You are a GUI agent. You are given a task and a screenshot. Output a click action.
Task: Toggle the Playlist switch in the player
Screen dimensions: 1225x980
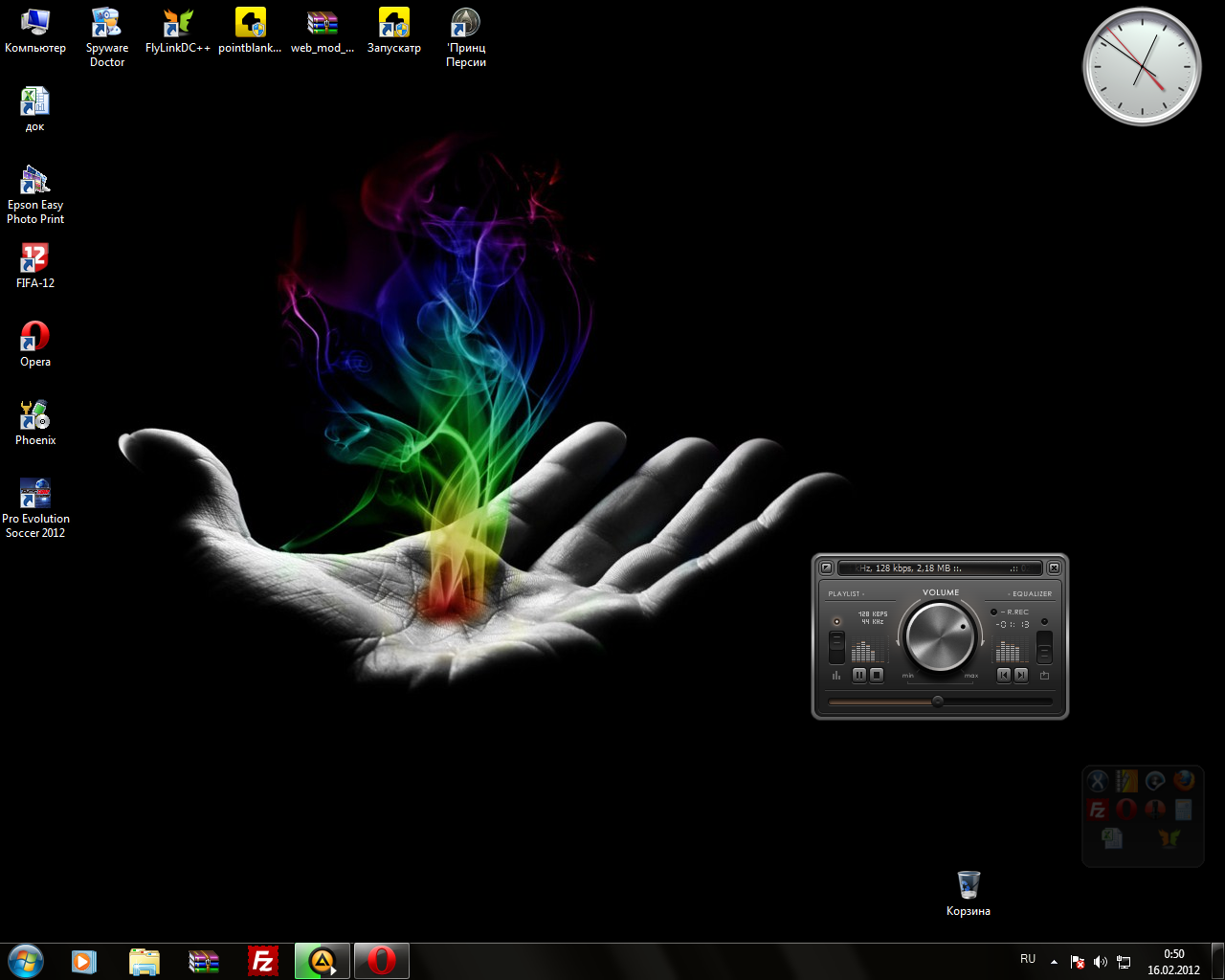pos(836,646)
